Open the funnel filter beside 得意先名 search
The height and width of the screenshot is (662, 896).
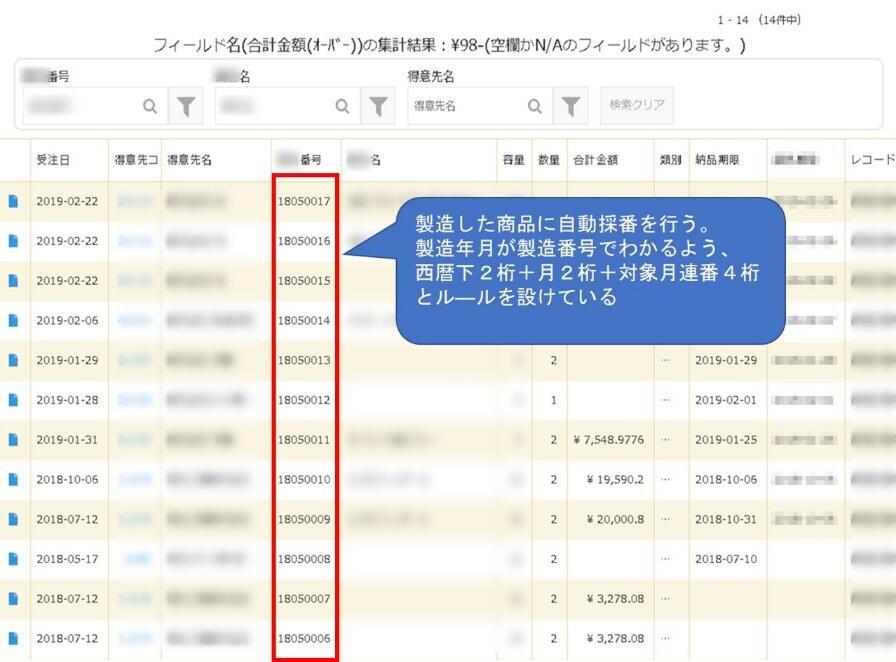[x=570, y=105]
